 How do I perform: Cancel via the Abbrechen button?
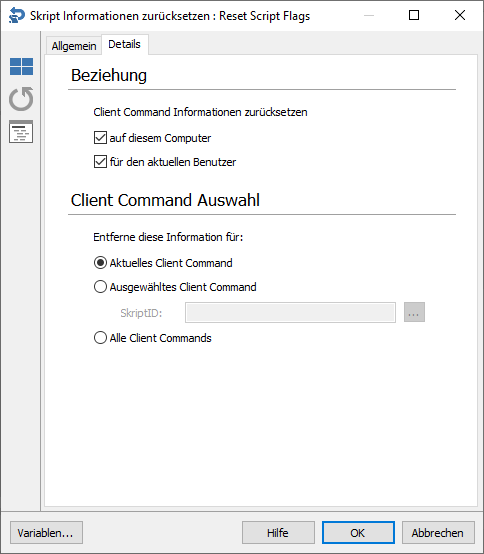point(438,532)
